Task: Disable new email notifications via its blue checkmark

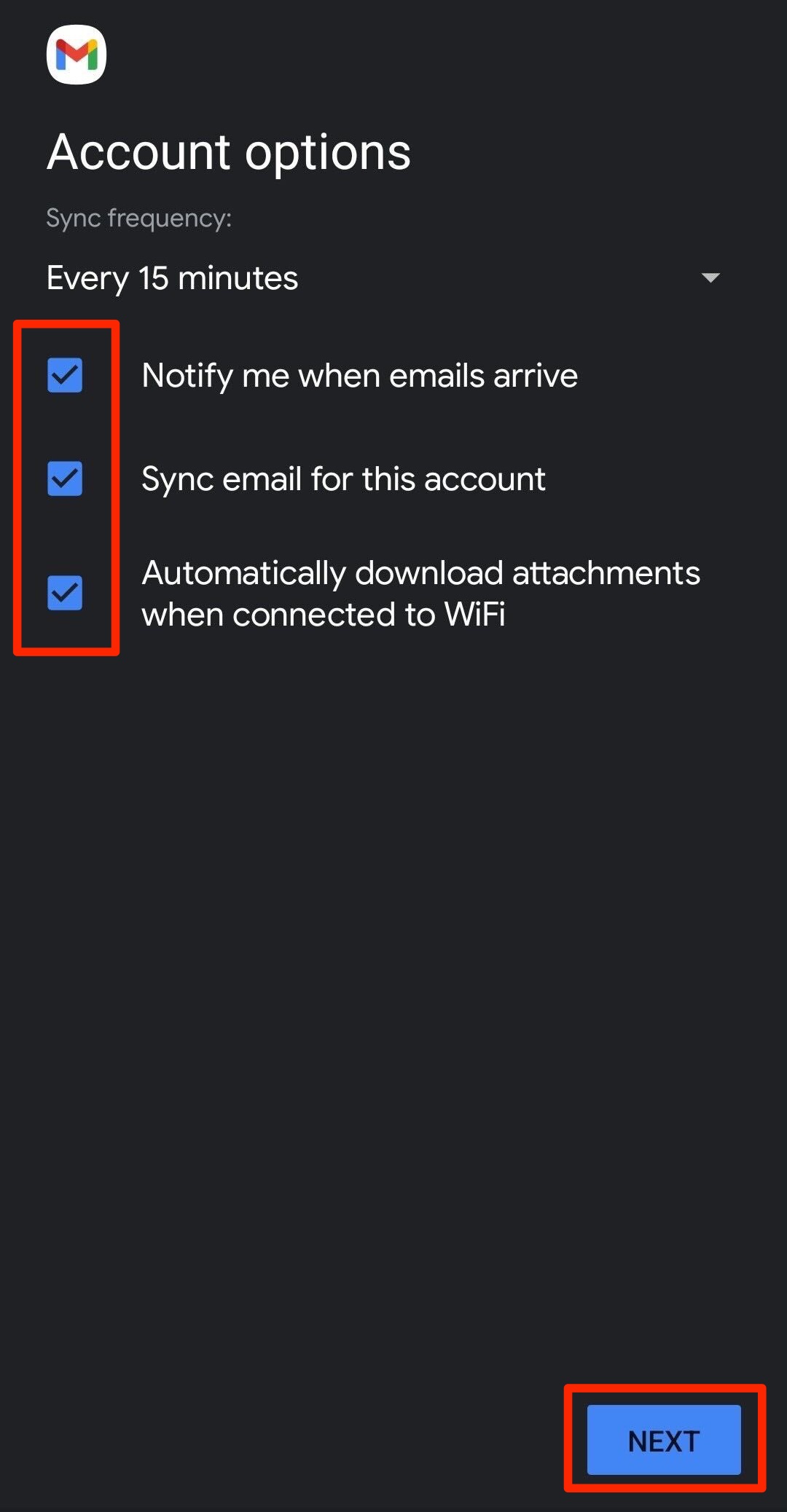Action: tap(65, 375)
